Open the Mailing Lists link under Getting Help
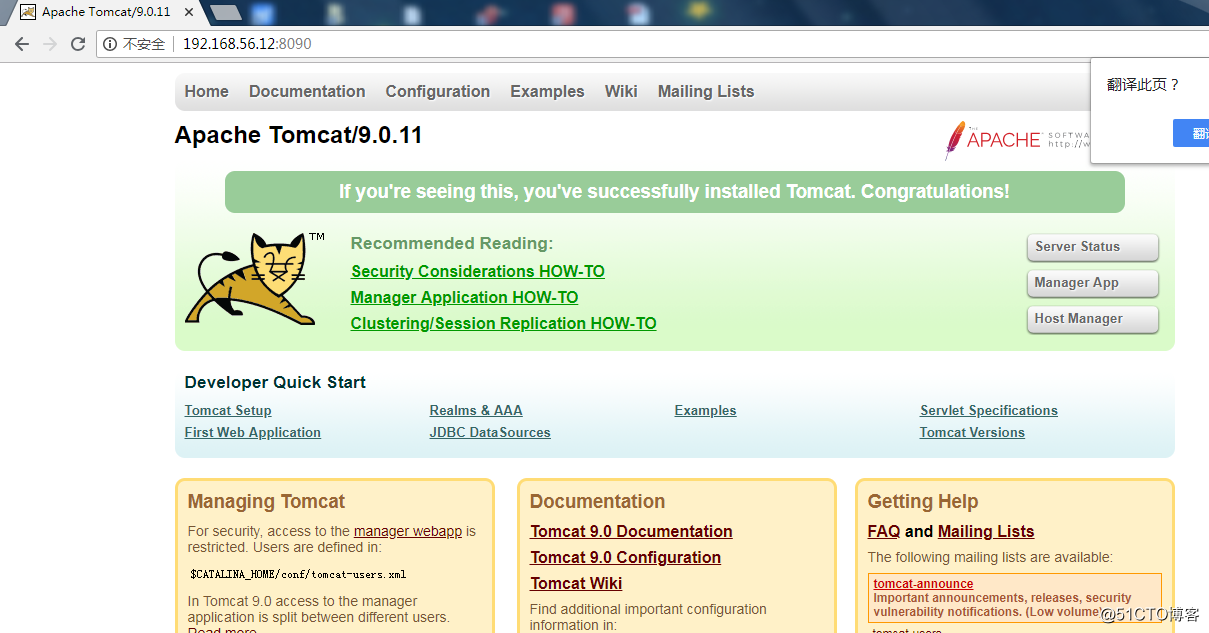This screenshot has width=1209, height=633. (x=986, y=532)
